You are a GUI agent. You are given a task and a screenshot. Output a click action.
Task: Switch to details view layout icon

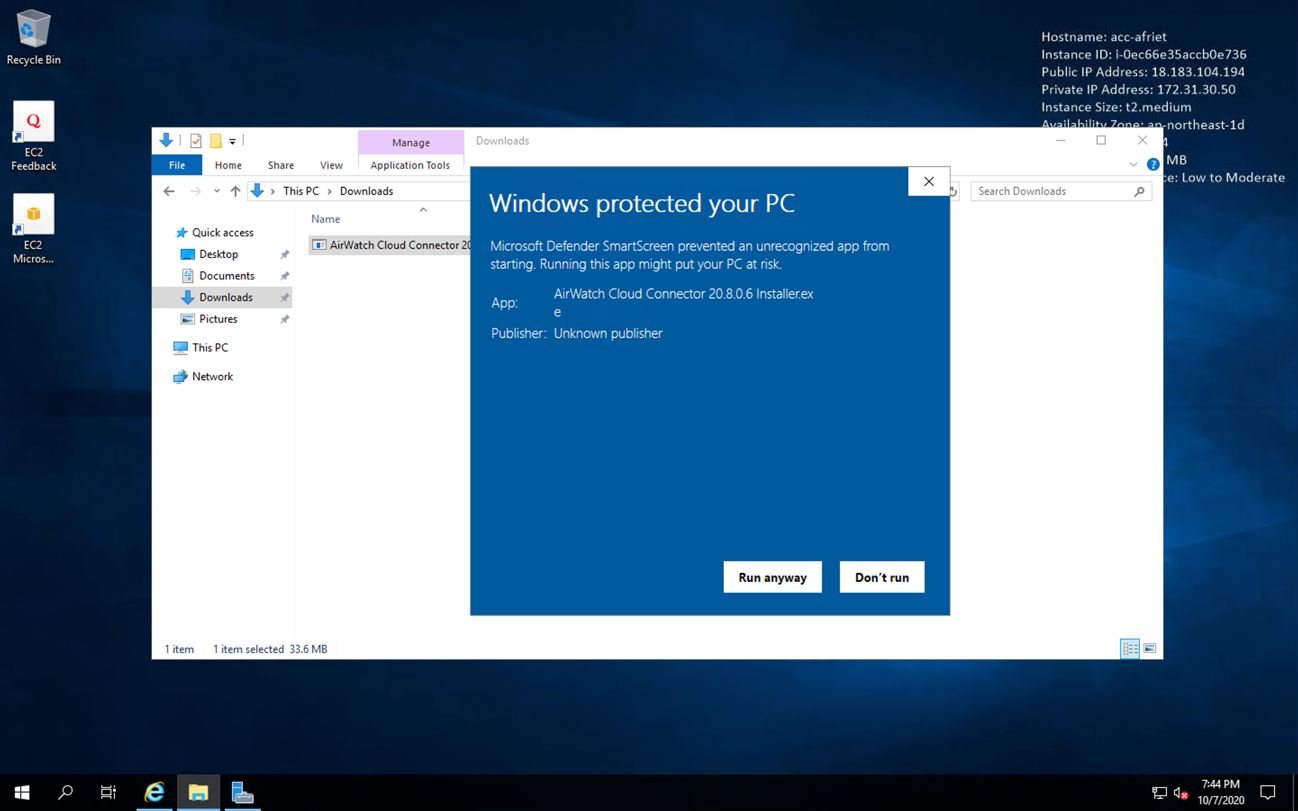[1130, 648]
